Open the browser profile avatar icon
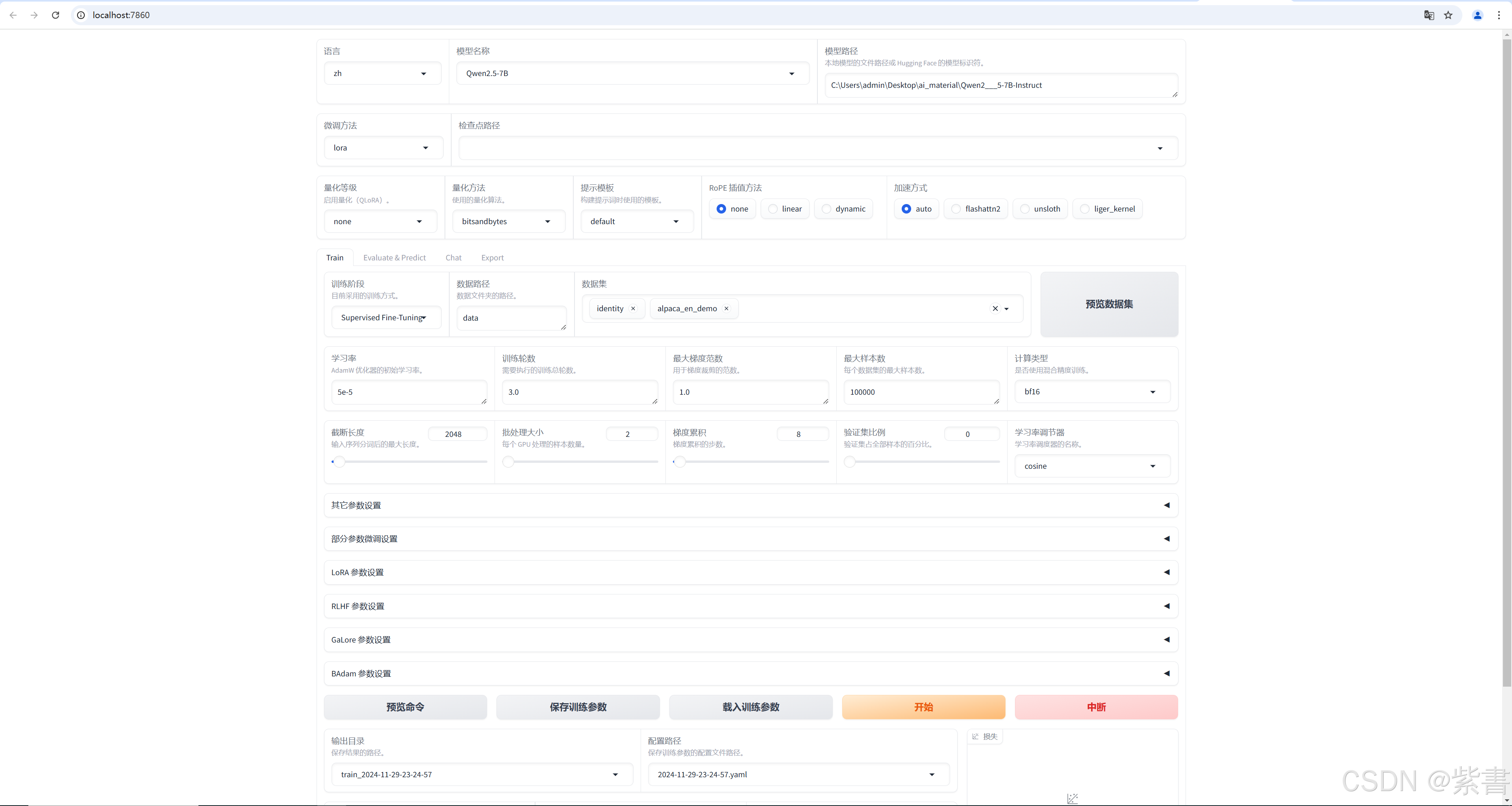Viewport: 1512px width, 806px height. coord(1477,15)
